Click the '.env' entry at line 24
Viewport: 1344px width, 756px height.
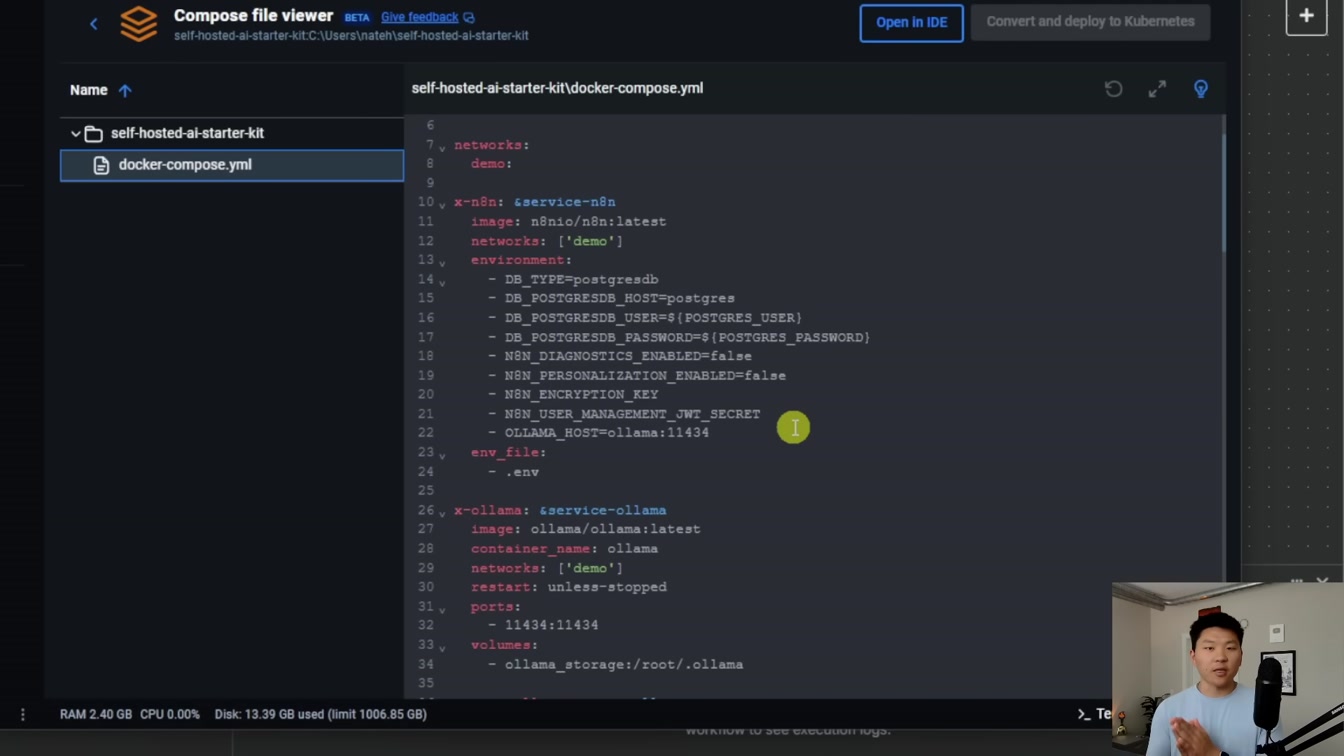(x=522, y=471)
